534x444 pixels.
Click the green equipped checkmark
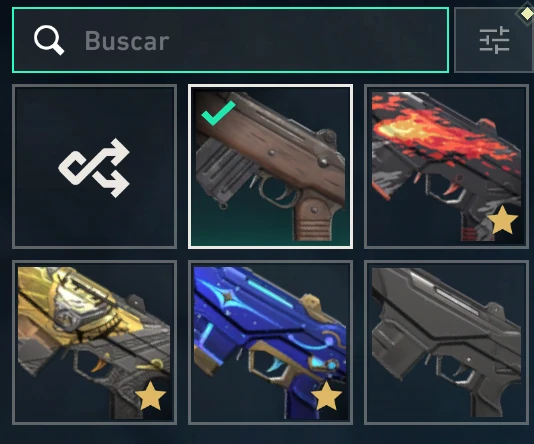tap(218, 113)
